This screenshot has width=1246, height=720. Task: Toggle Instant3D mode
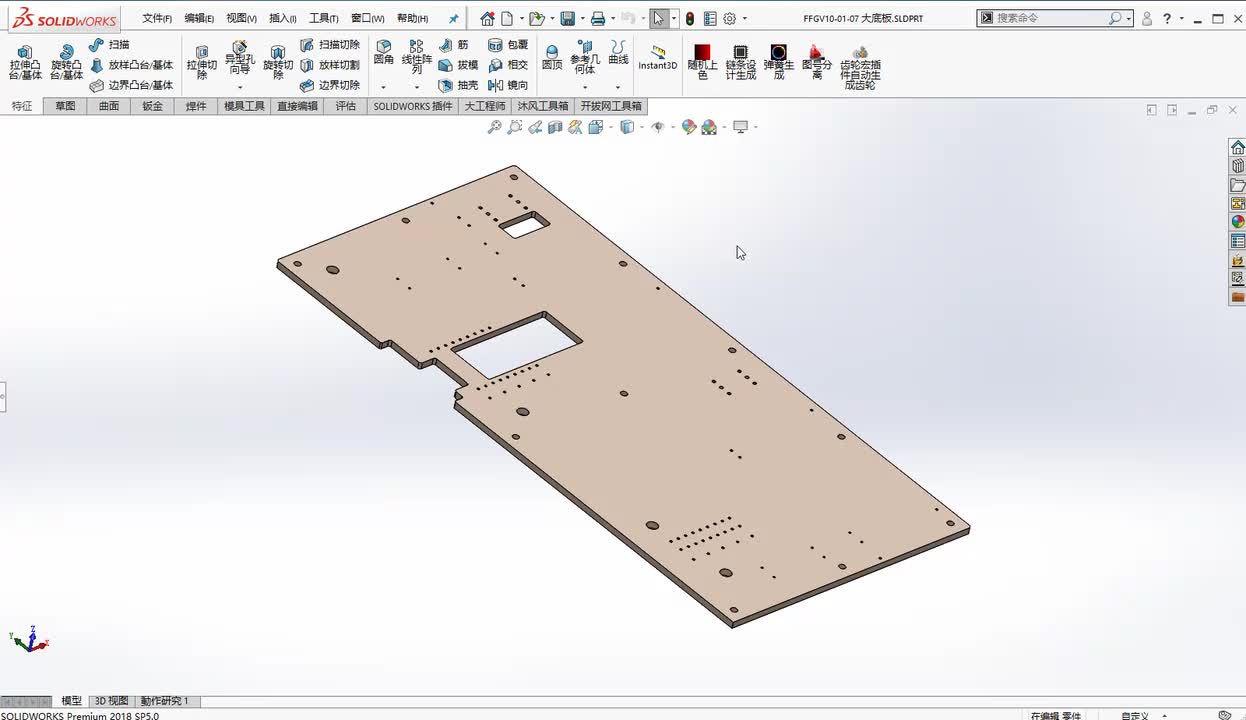click(658, 58)
